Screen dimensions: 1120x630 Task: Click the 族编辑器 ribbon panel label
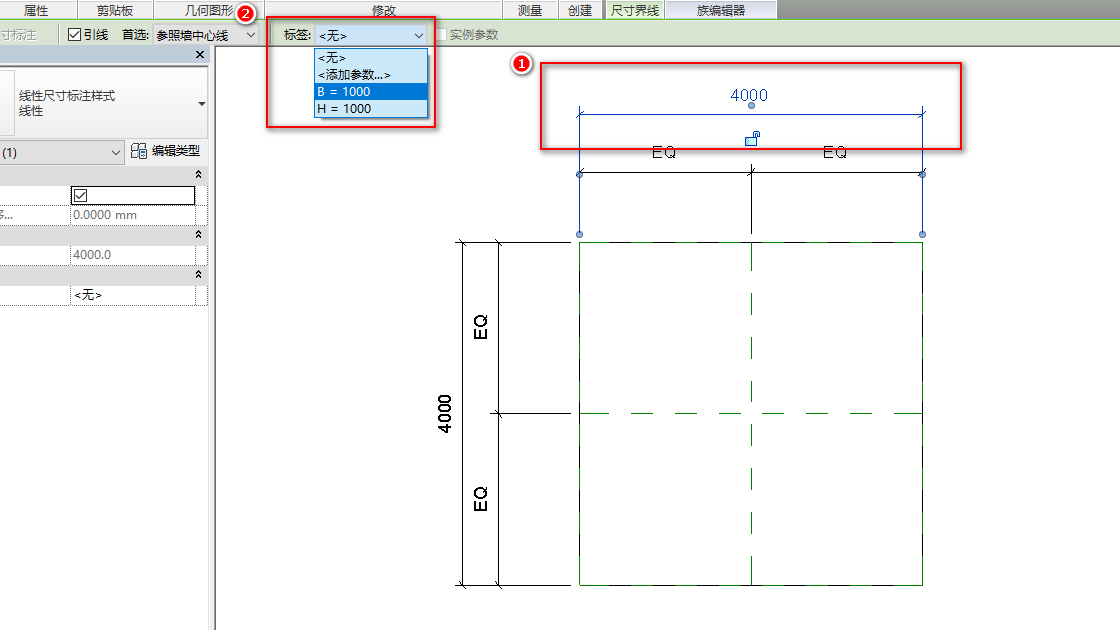721,10
